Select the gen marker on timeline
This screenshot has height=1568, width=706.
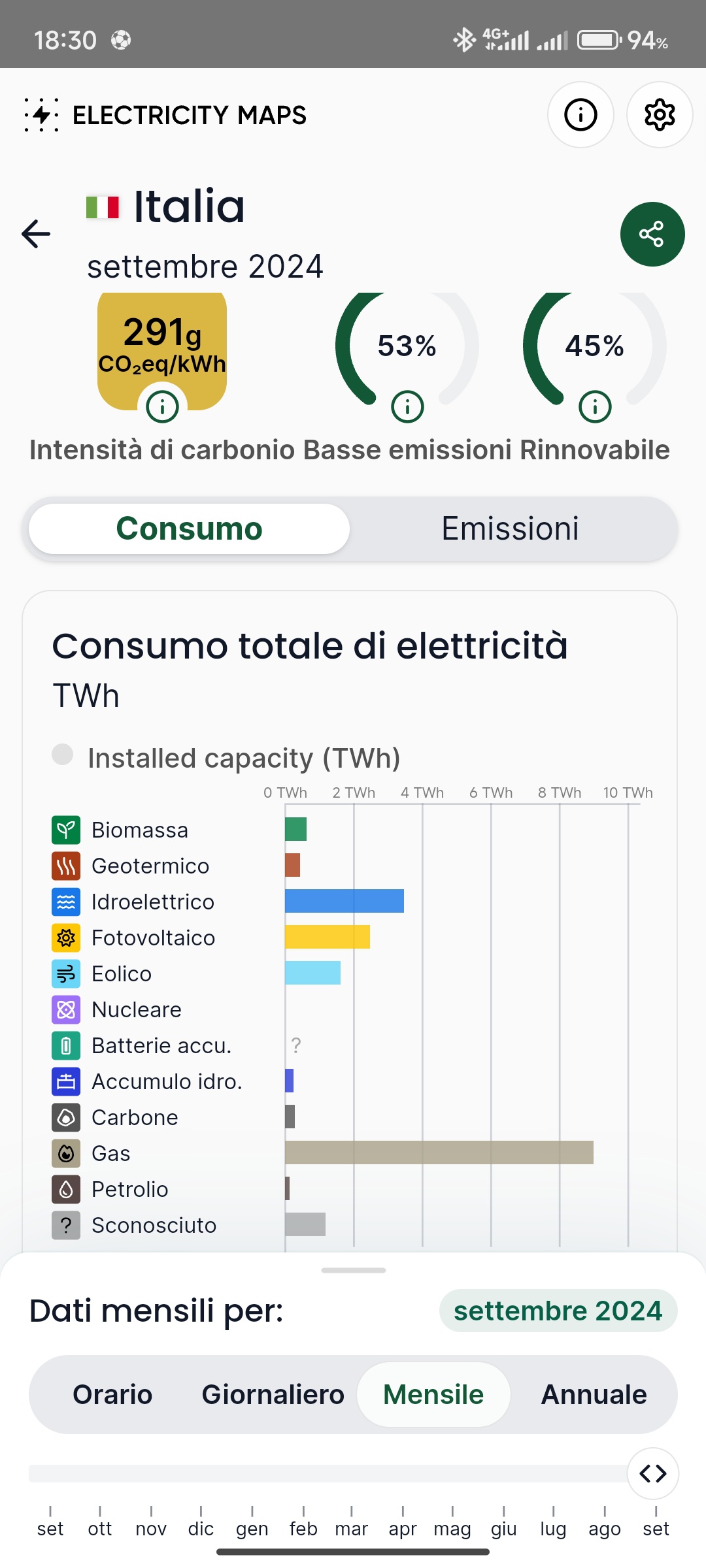252,1522
